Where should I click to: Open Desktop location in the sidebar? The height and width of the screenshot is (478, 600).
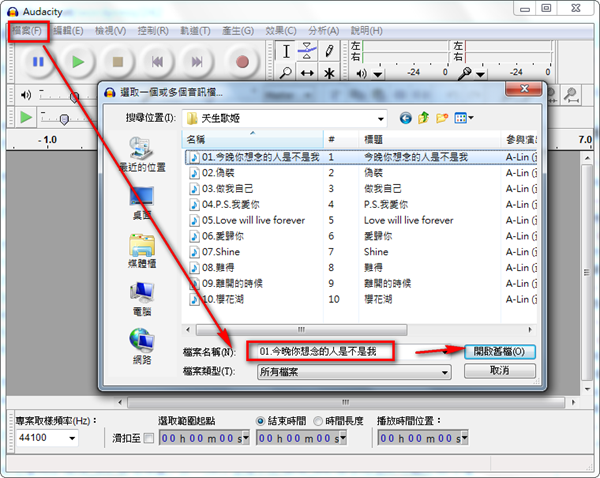142,203
